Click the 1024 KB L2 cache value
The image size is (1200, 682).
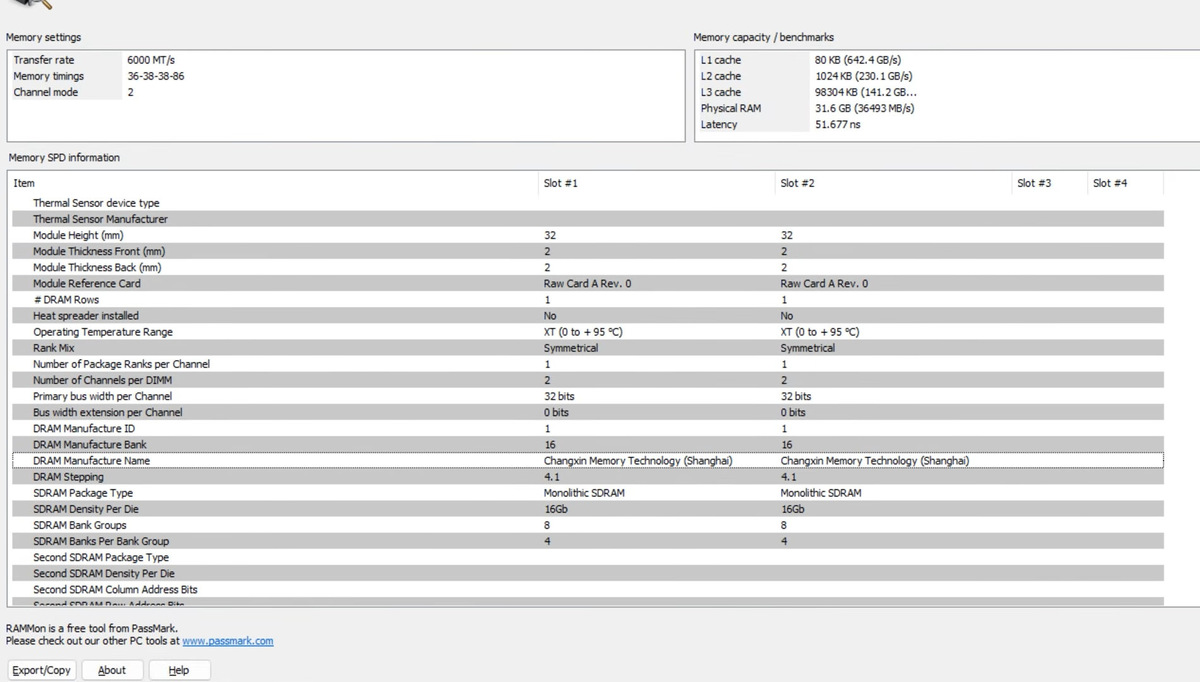point(863,76)
